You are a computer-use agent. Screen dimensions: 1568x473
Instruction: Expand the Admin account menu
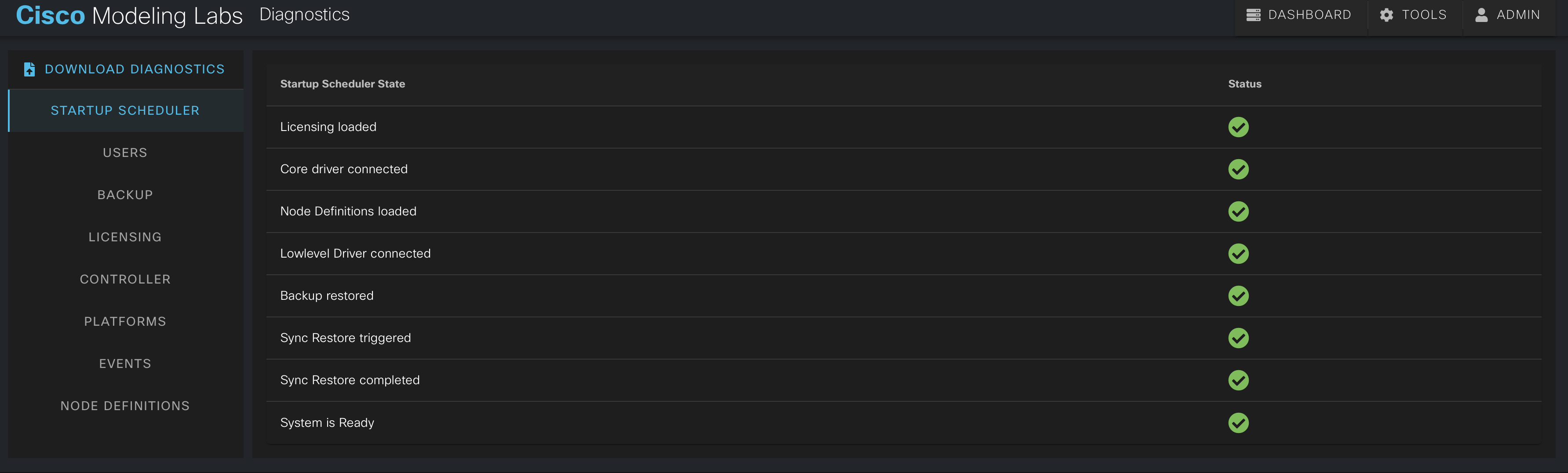click(x=1508, y=15)
